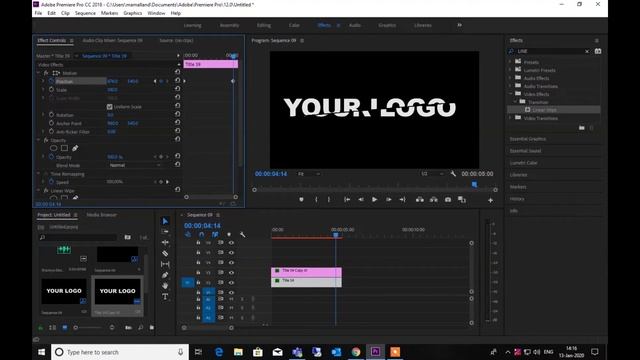Image resolution: width=640 pixels, height=360 pixels.
Task: Open the Media Browser tab
Action: coord(102,215)
